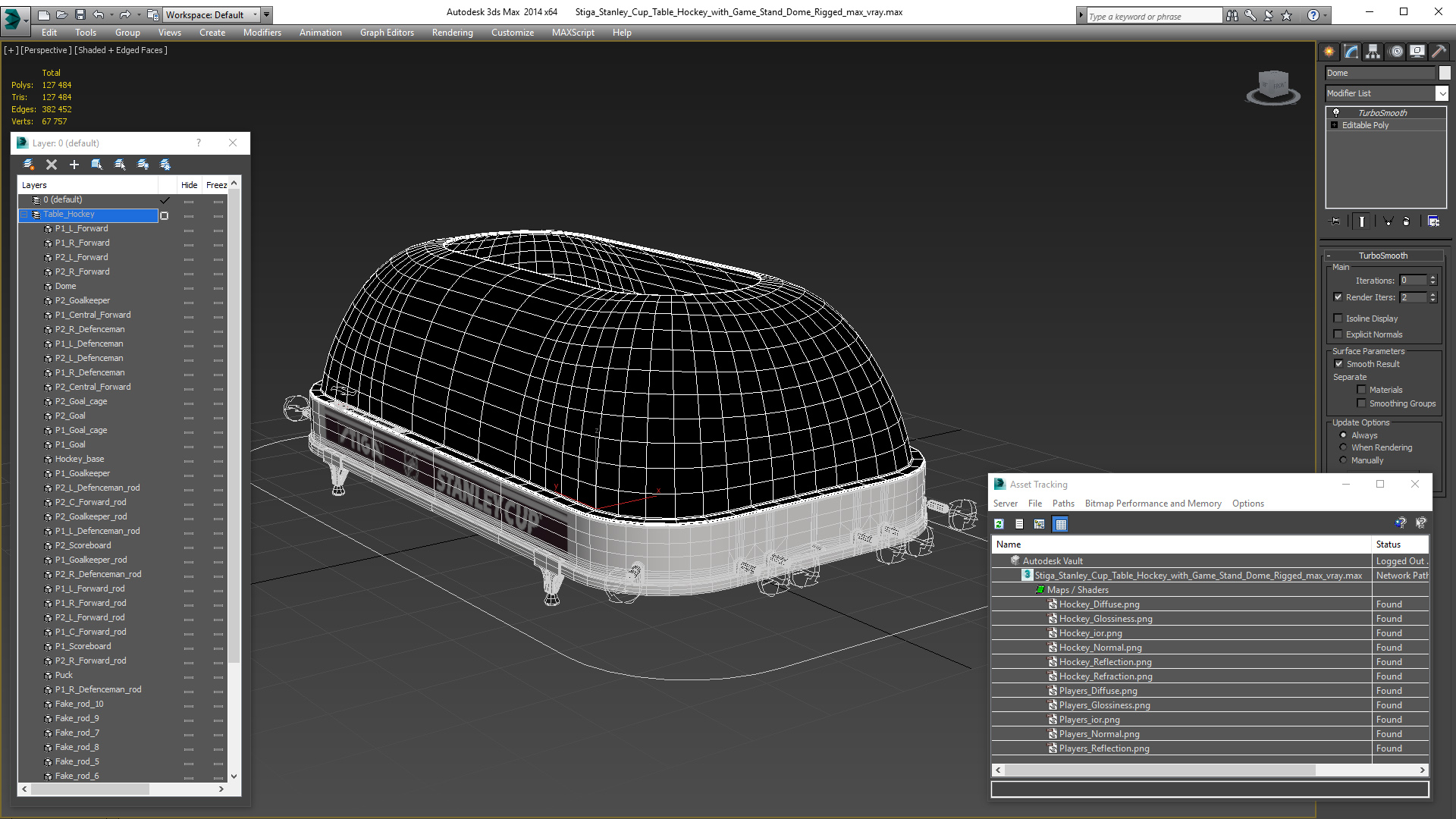Open the Rendering menu
The image size is (1456, 819).
pos(452,33)
